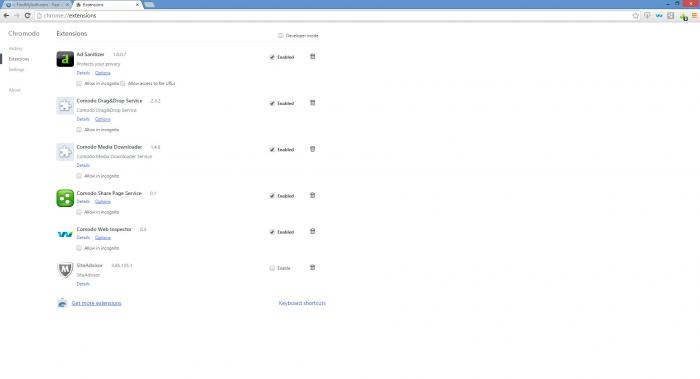Uncheck Enabled for Comodo Share Page Service
The width and height of the screenshot is (700, 379).
click(272, 196)
